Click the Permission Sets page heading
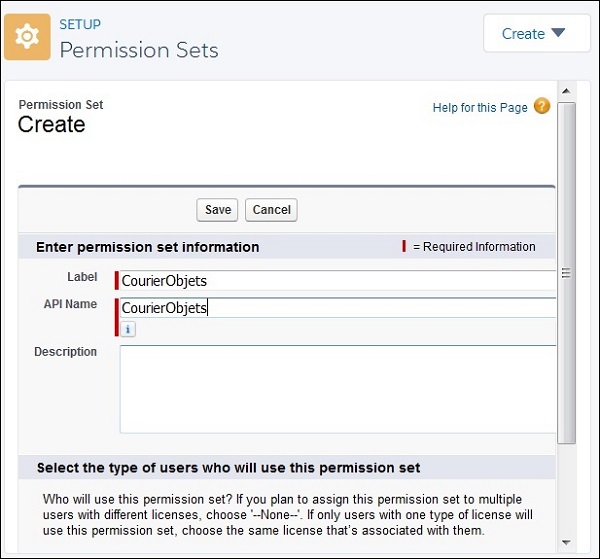600x559 pixels. [x=139, y=50]
